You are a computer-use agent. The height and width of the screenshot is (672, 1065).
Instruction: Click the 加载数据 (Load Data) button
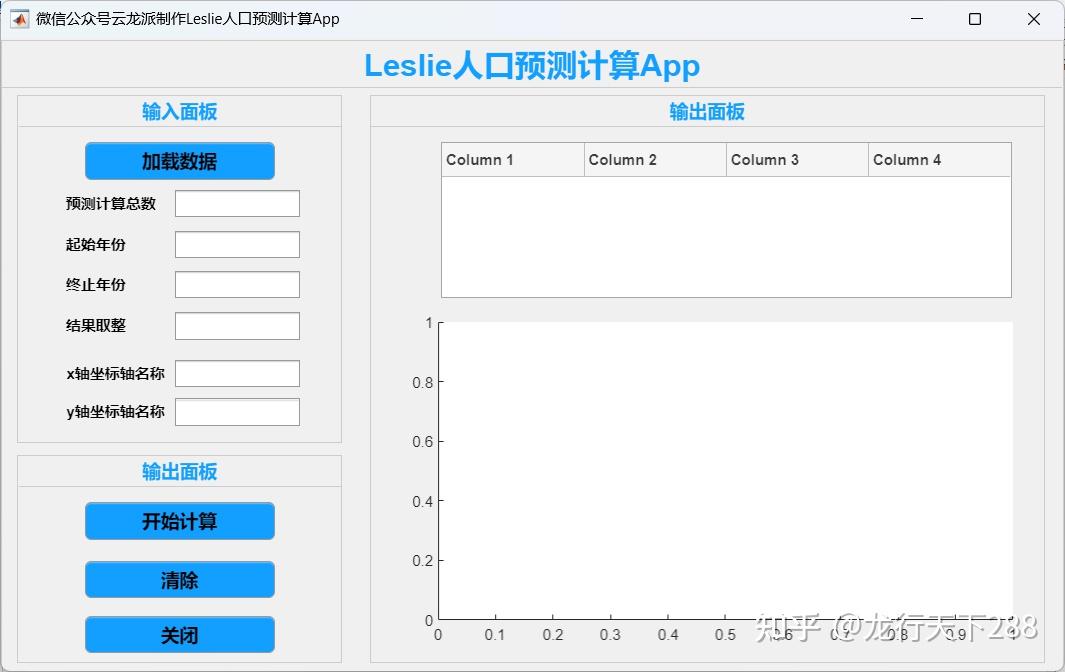point(179,161)
